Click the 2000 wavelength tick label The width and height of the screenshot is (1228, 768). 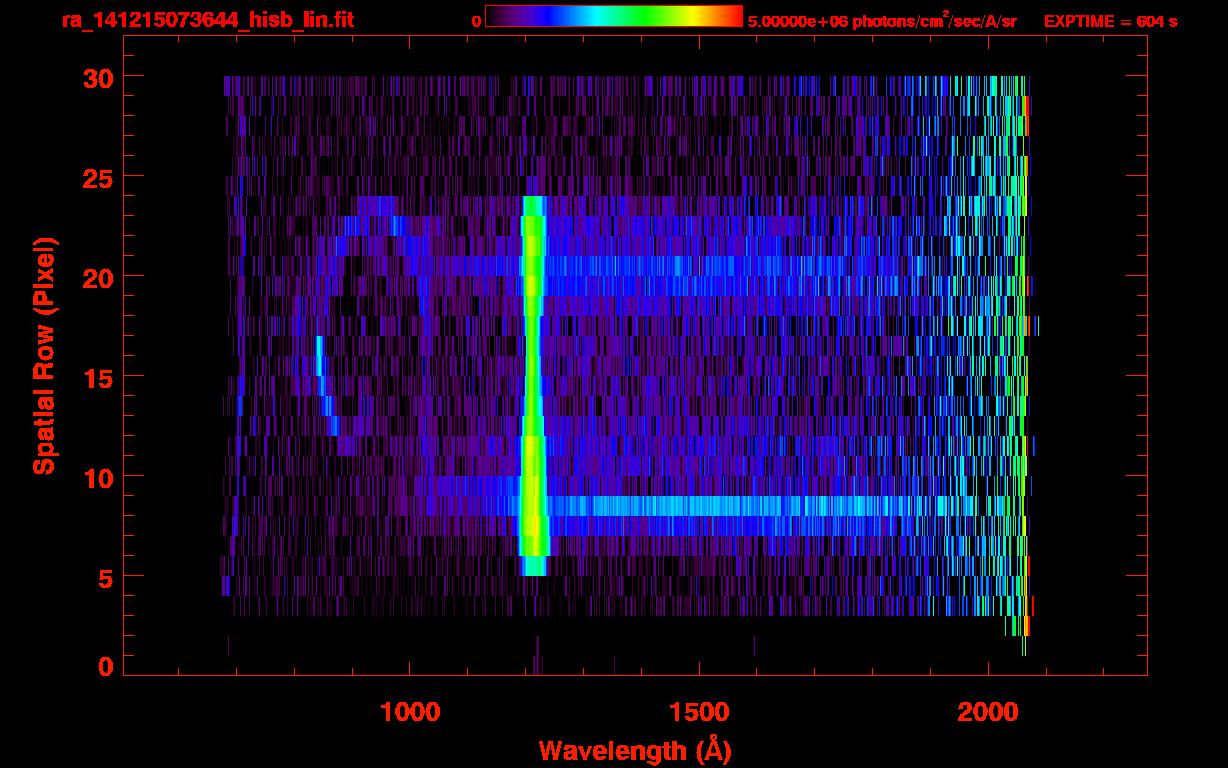click(988, 711)
